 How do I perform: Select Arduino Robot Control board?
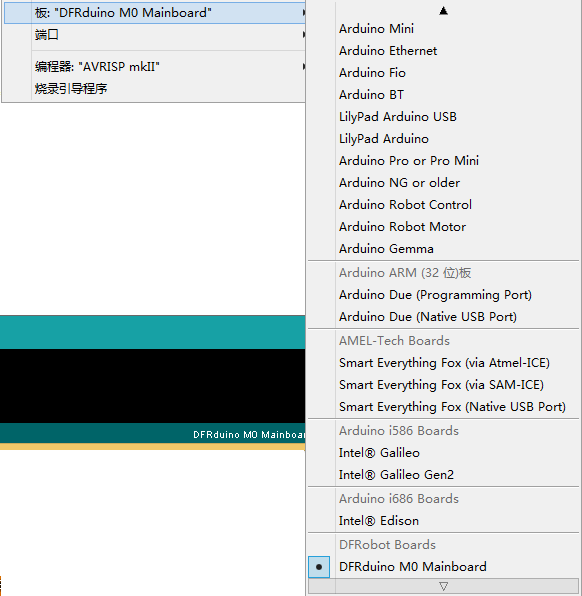pos(443,205)
